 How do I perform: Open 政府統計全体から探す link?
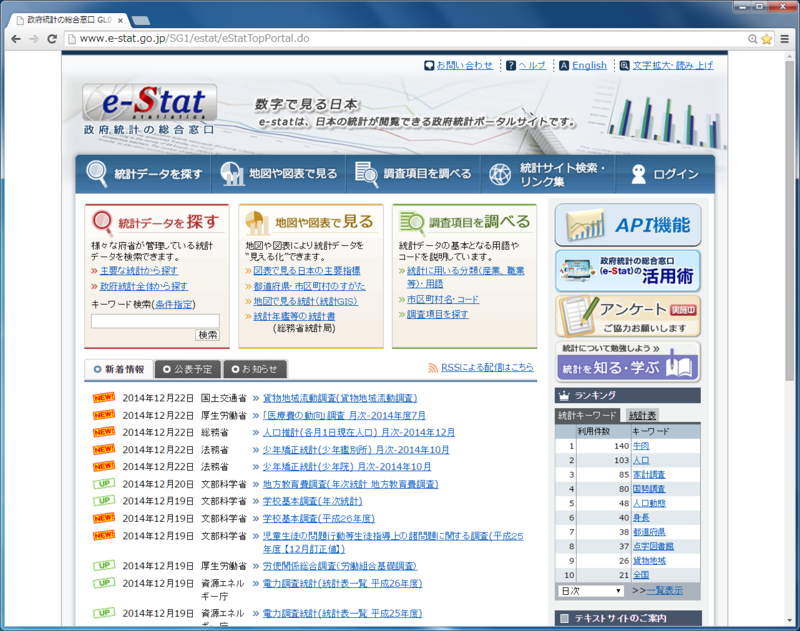tap(143, 286)
